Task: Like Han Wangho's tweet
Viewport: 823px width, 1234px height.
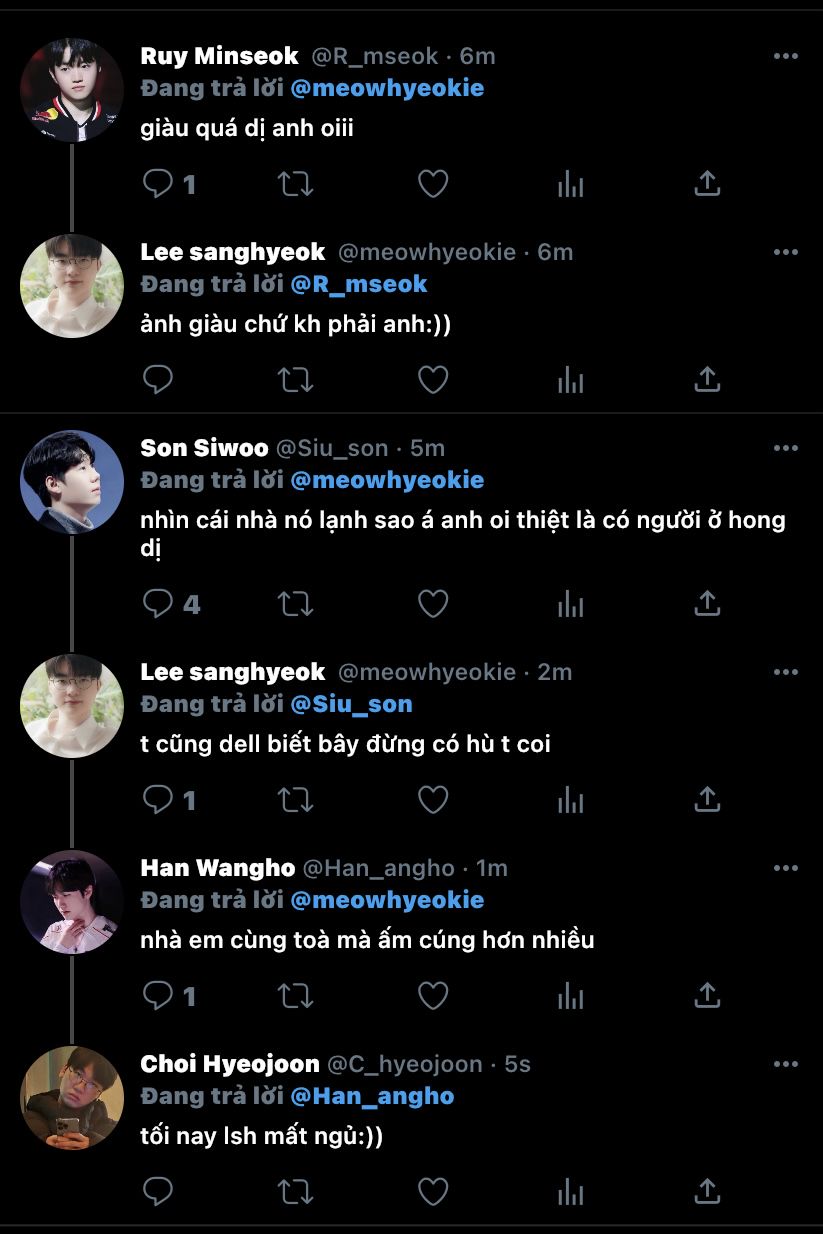Action: pos(432,996)
